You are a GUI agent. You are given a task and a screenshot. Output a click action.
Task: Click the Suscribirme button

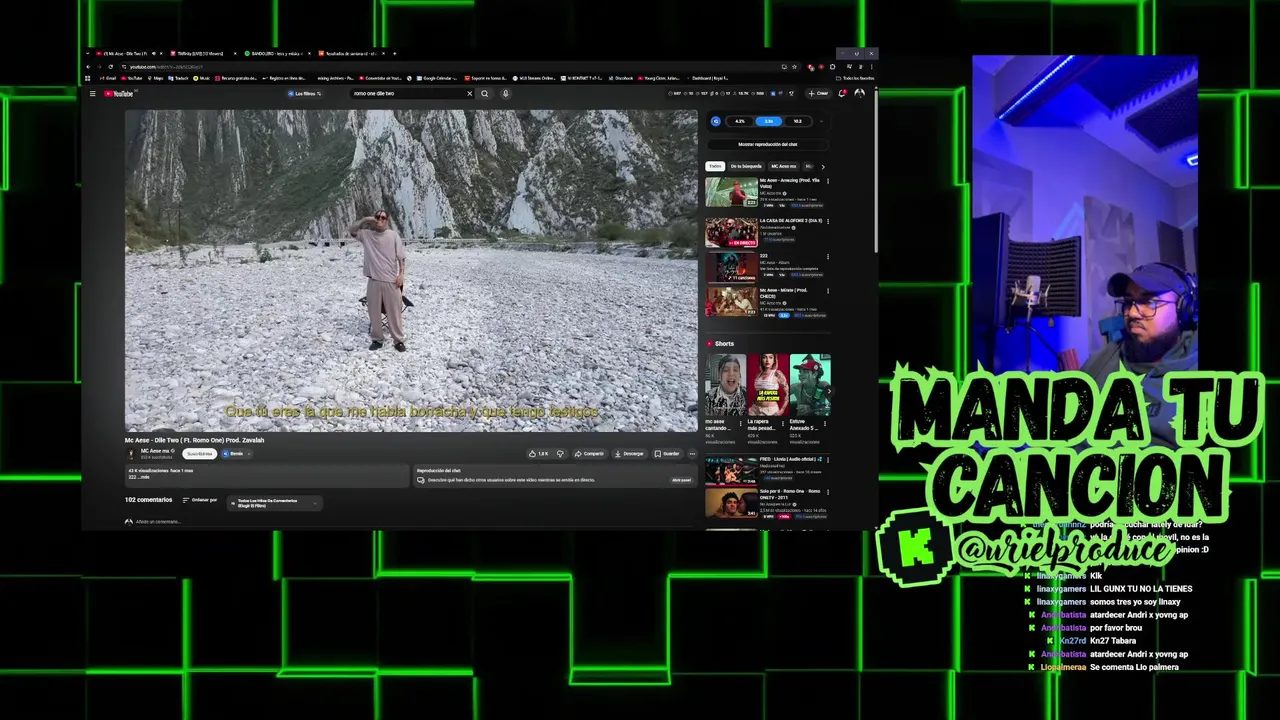(x=199, y=453)
